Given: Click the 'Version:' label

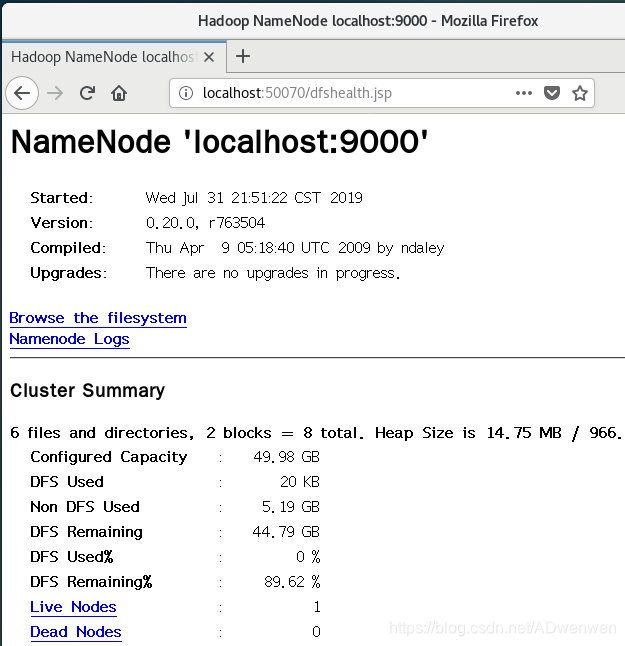Looking at the screenshot, I should [62, 223].
